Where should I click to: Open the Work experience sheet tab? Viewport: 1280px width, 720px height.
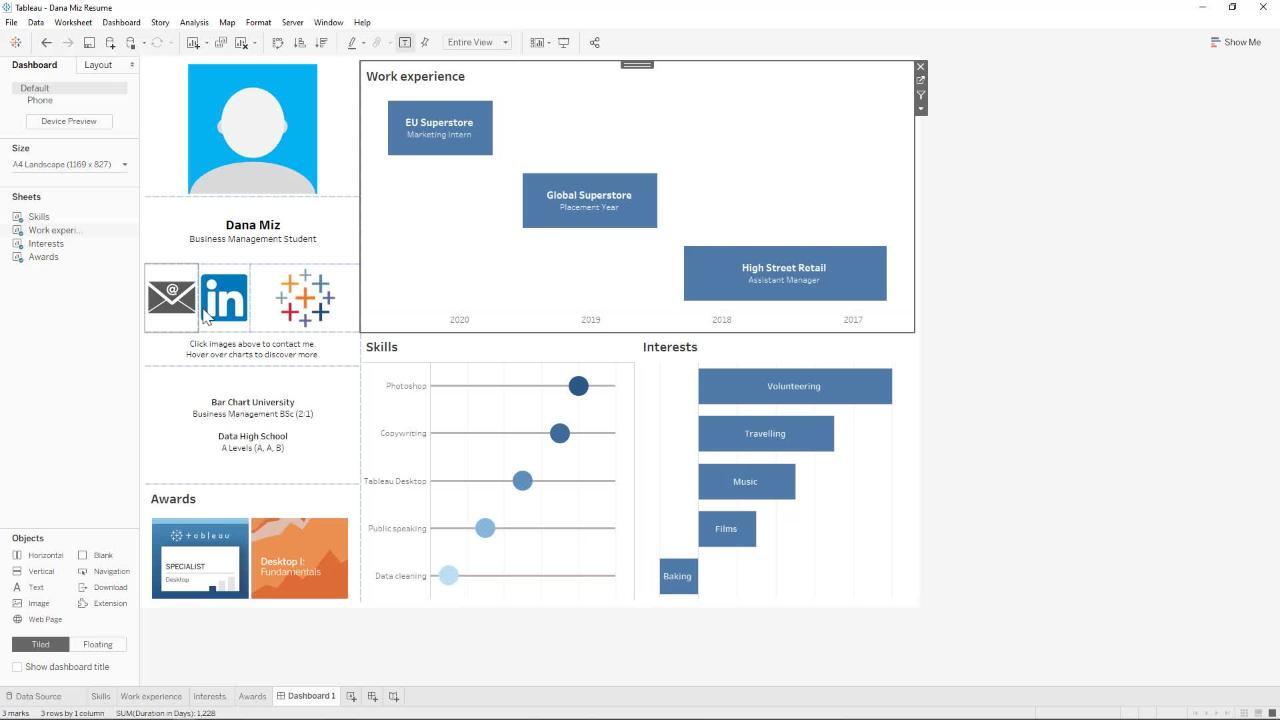[151, 696]
